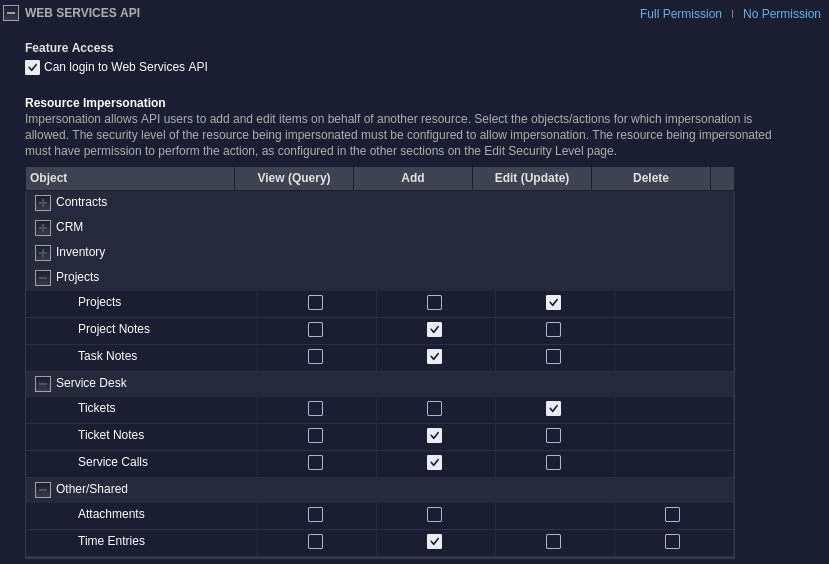The height and width of the screenshot is (564, 829).
Task: Check View (Query) for Attachments
Action: 315,514
